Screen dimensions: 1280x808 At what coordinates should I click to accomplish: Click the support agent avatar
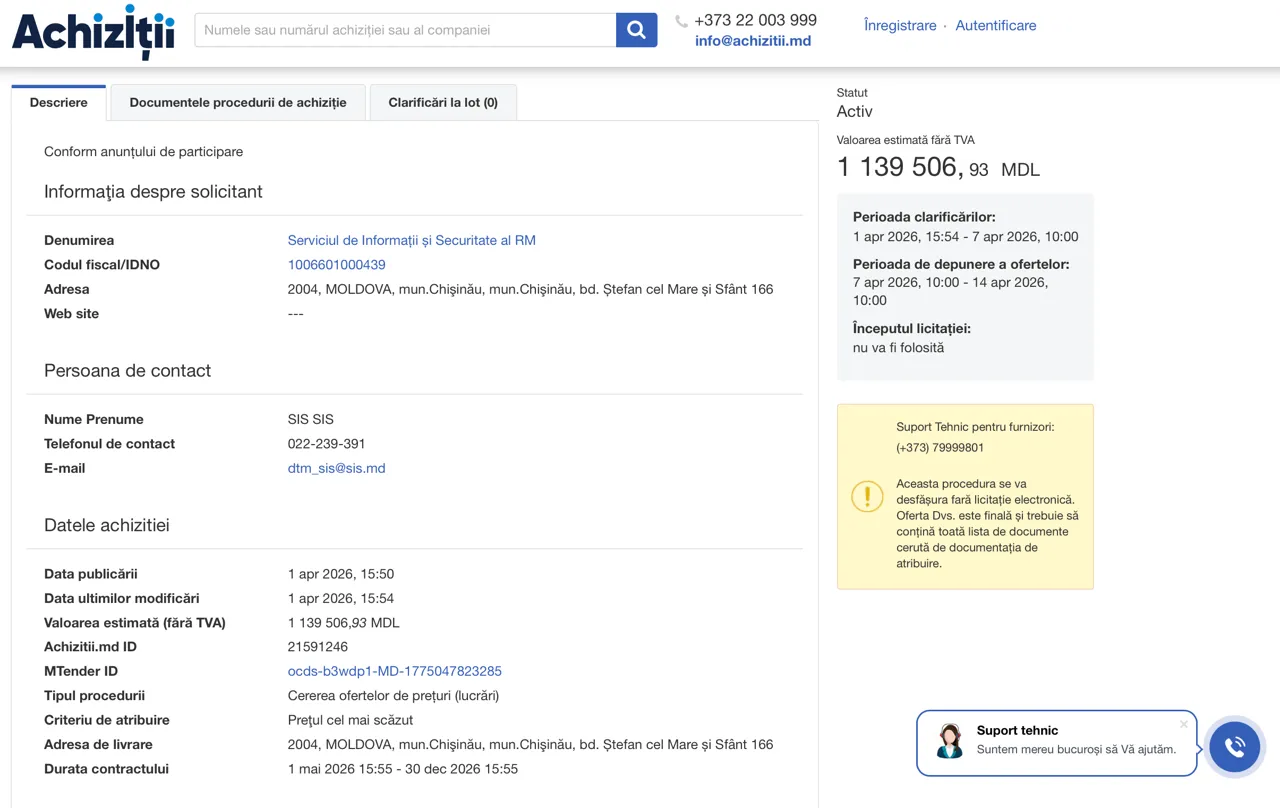(949, 742)
